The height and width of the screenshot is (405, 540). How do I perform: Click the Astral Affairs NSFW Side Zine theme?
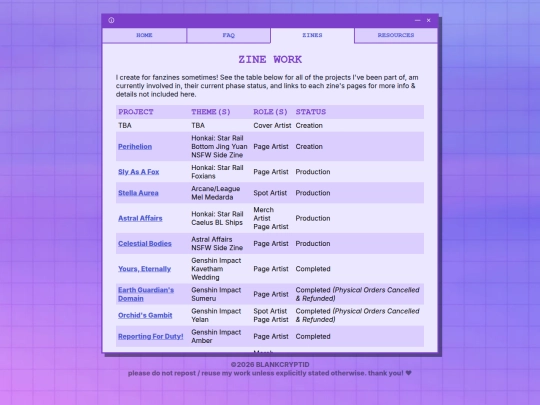tap(217, 243)
